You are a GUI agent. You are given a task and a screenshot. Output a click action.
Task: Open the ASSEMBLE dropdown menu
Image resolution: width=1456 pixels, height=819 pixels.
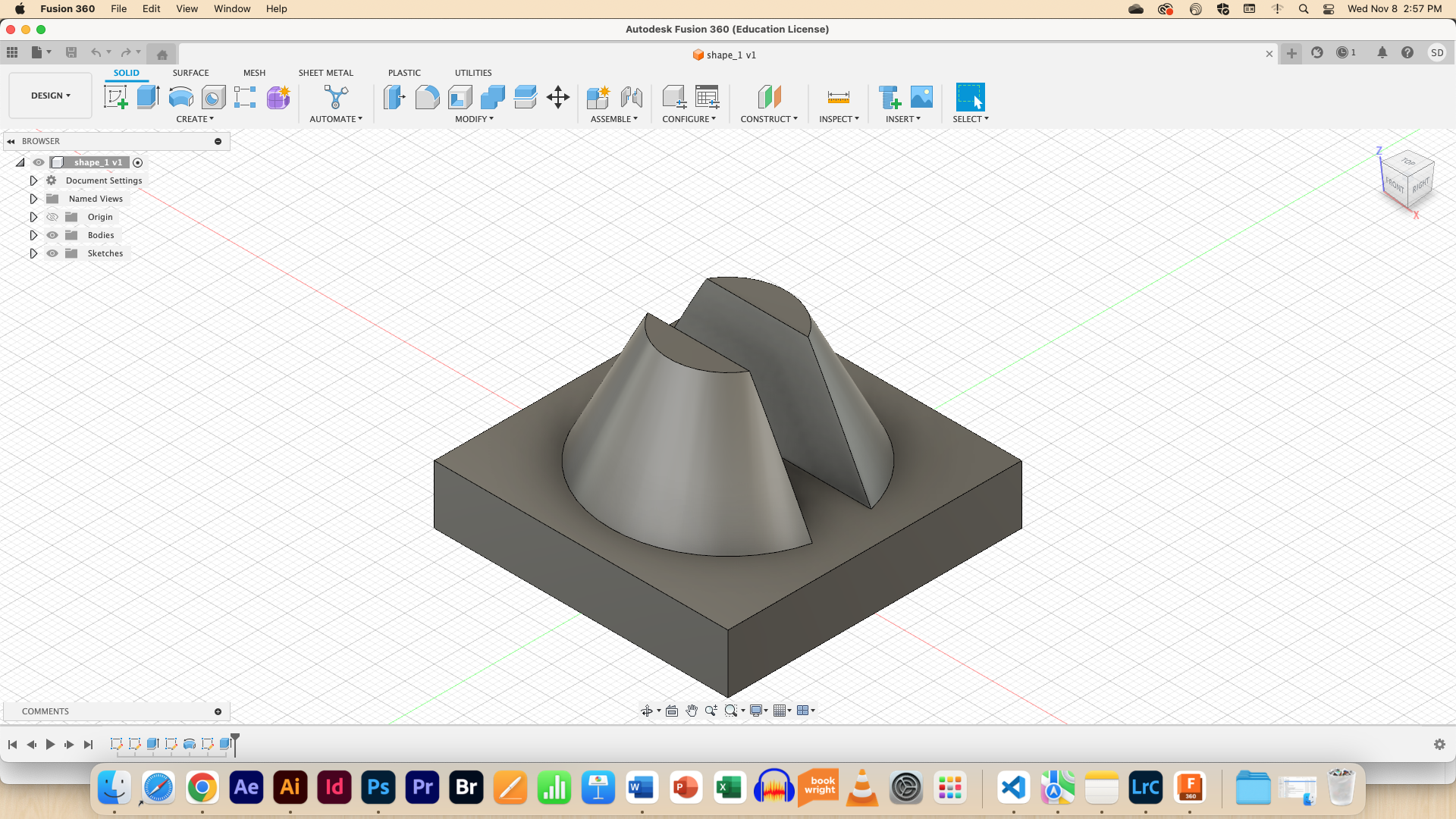(x=614, y=119)
